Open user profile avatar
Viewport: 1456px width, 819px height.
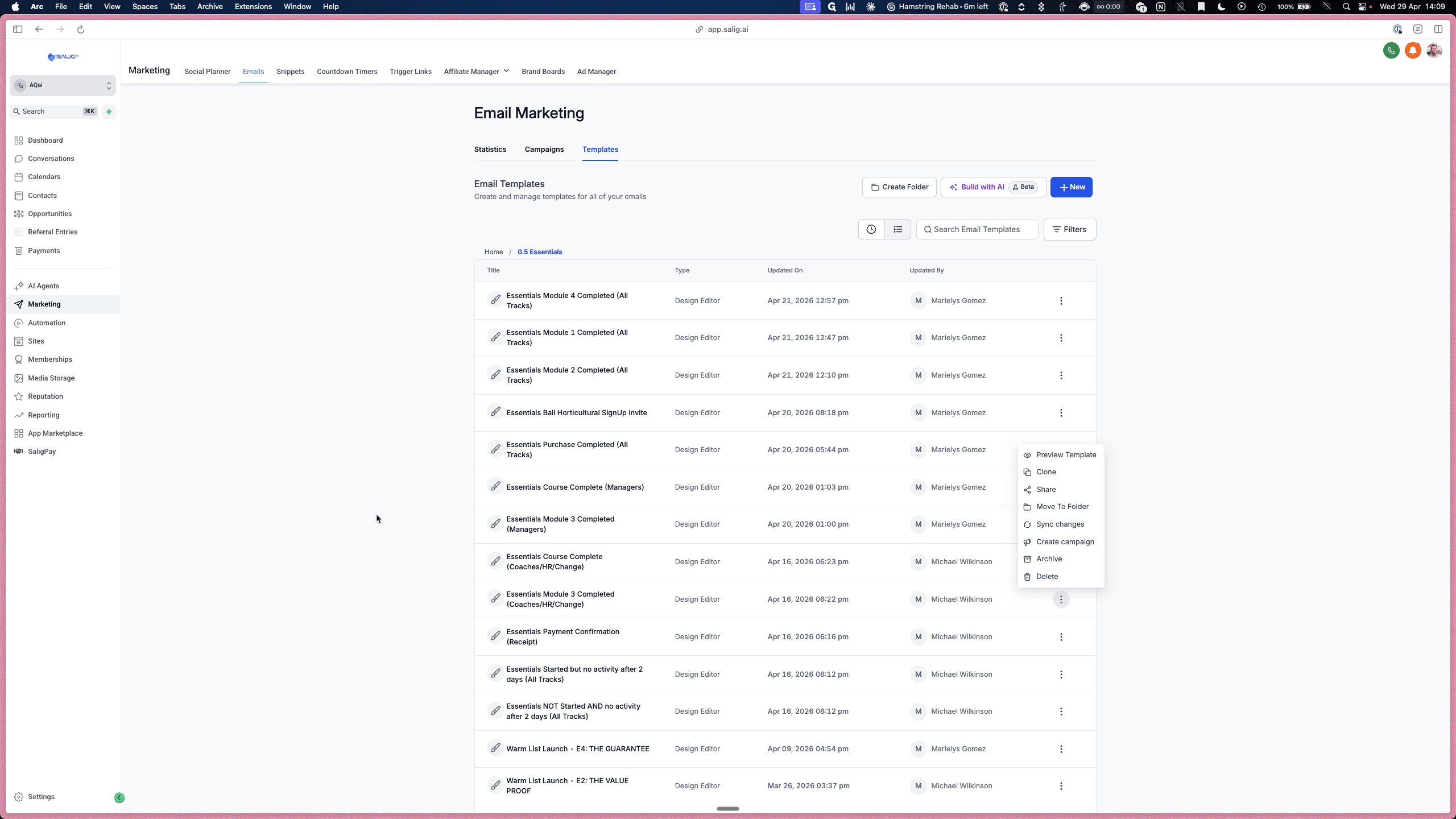1434,51
